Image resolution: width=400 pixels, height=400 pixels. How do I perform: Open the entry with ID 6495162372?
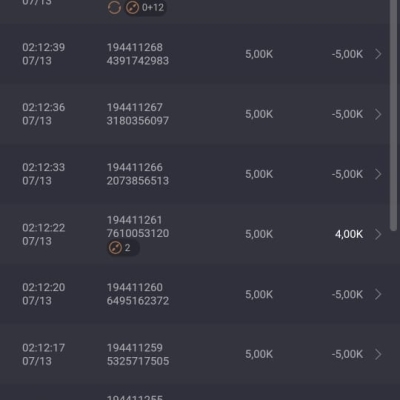(138, 301)
